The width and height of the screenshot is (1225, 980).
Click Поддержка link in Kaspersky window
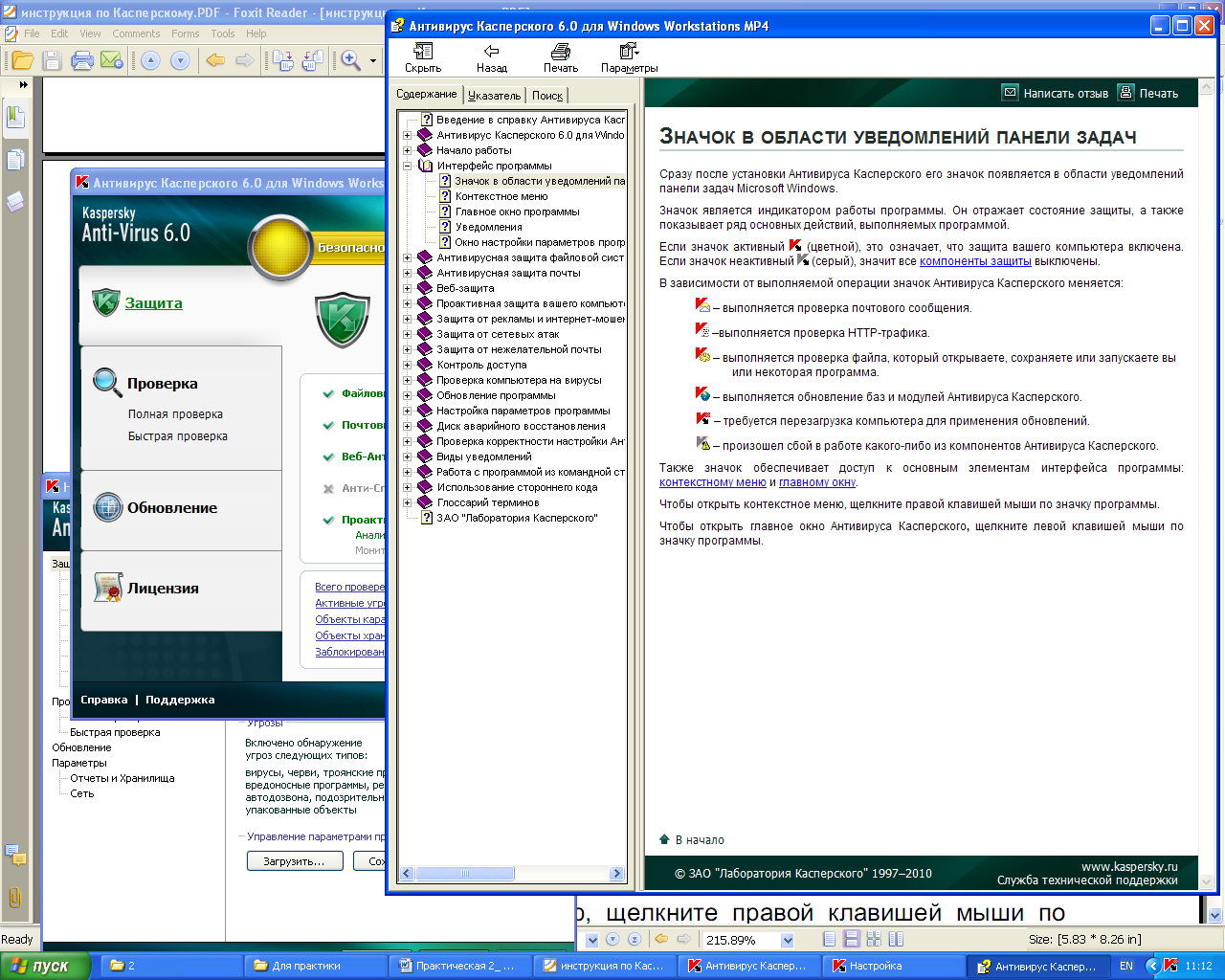point(180,700)
